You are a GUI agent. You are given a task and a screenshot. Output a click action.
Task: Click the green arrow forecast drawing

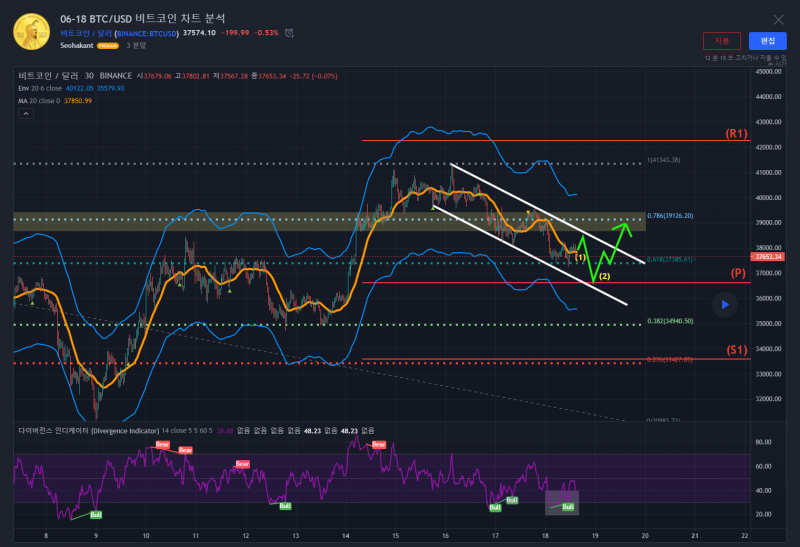coord(610,250)
